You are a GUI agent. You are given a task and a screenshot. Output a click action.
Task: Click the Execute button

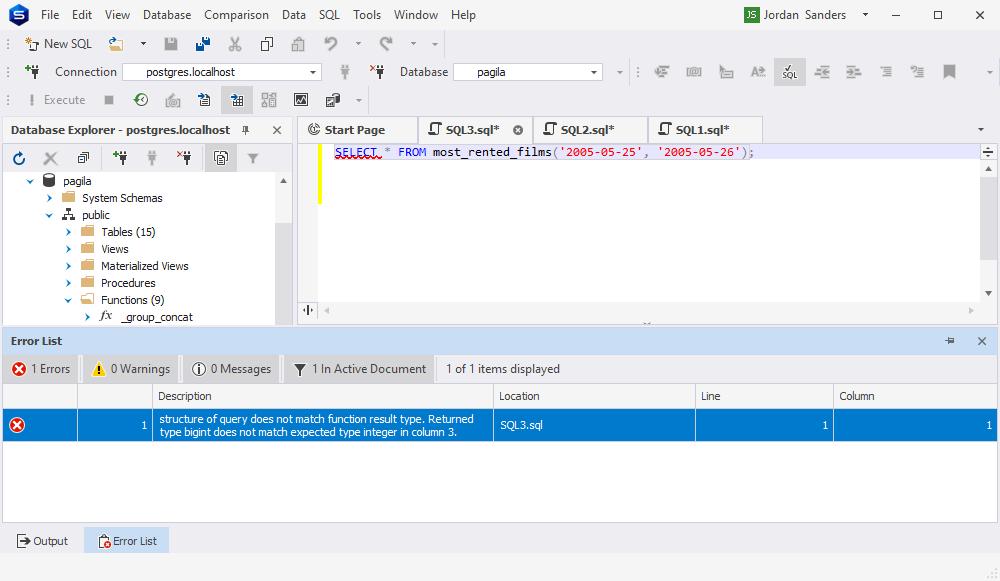tap(55, 99)
